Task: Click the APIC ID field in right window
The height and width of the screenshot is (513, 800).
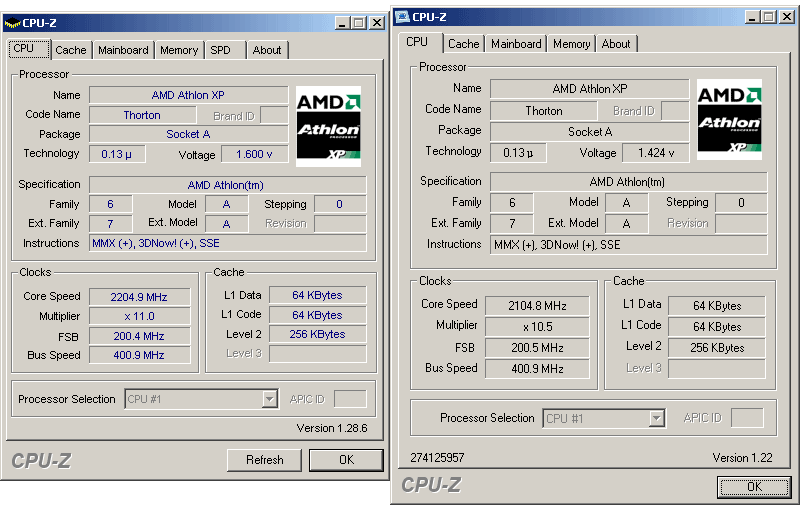Action: [747, 418]
